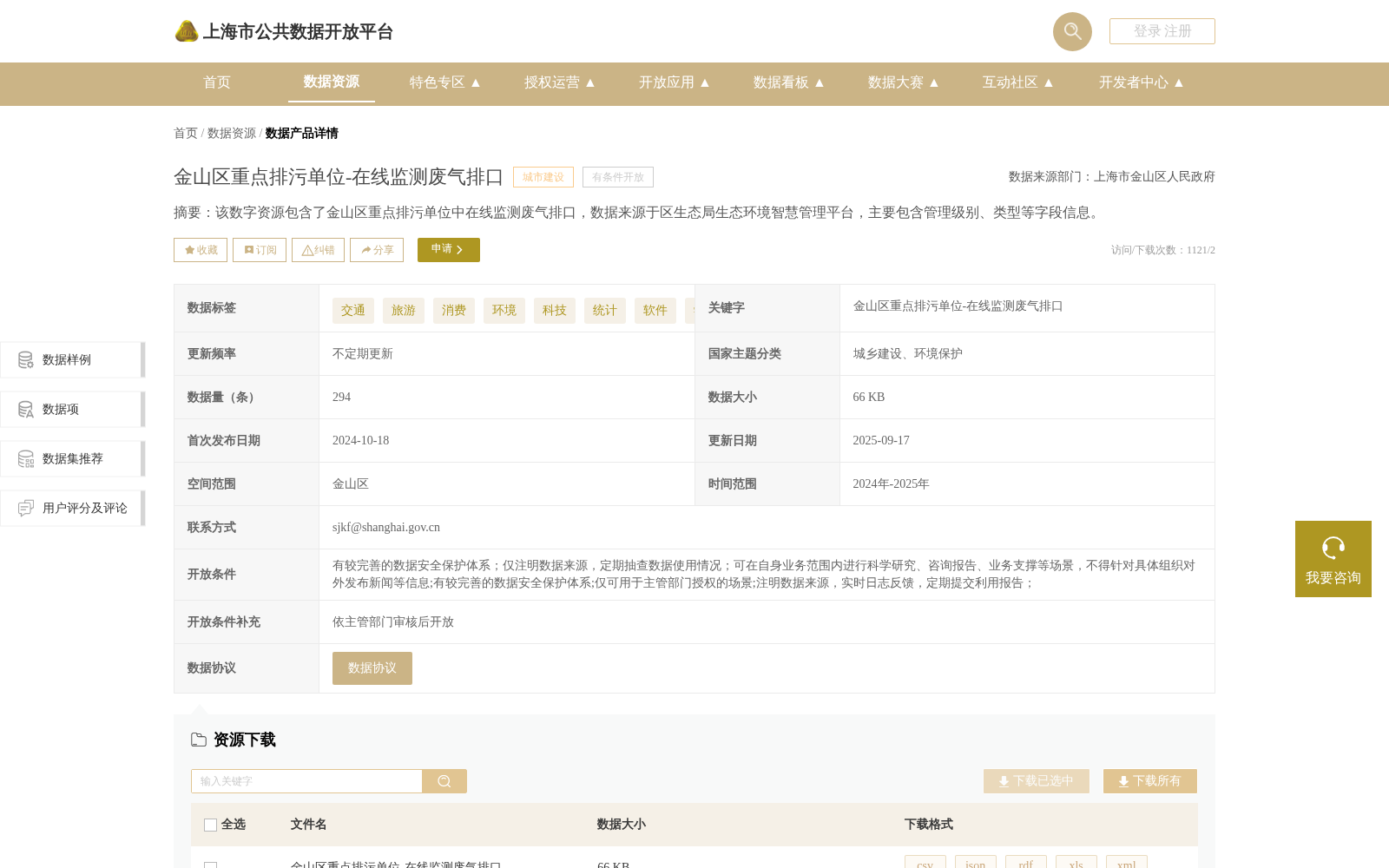Click breadcrumb link 首页
The width and height of the screenshot is (1389, 868).
[x=186, y=133]
